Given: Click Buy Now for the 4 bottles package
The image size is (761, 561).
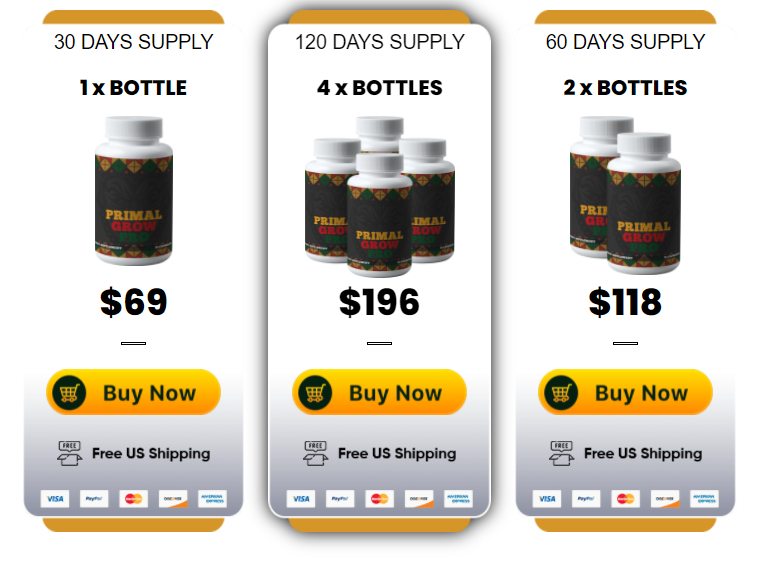Looking at the screenshot, I should pyautogui.click(x=379, y=392).
